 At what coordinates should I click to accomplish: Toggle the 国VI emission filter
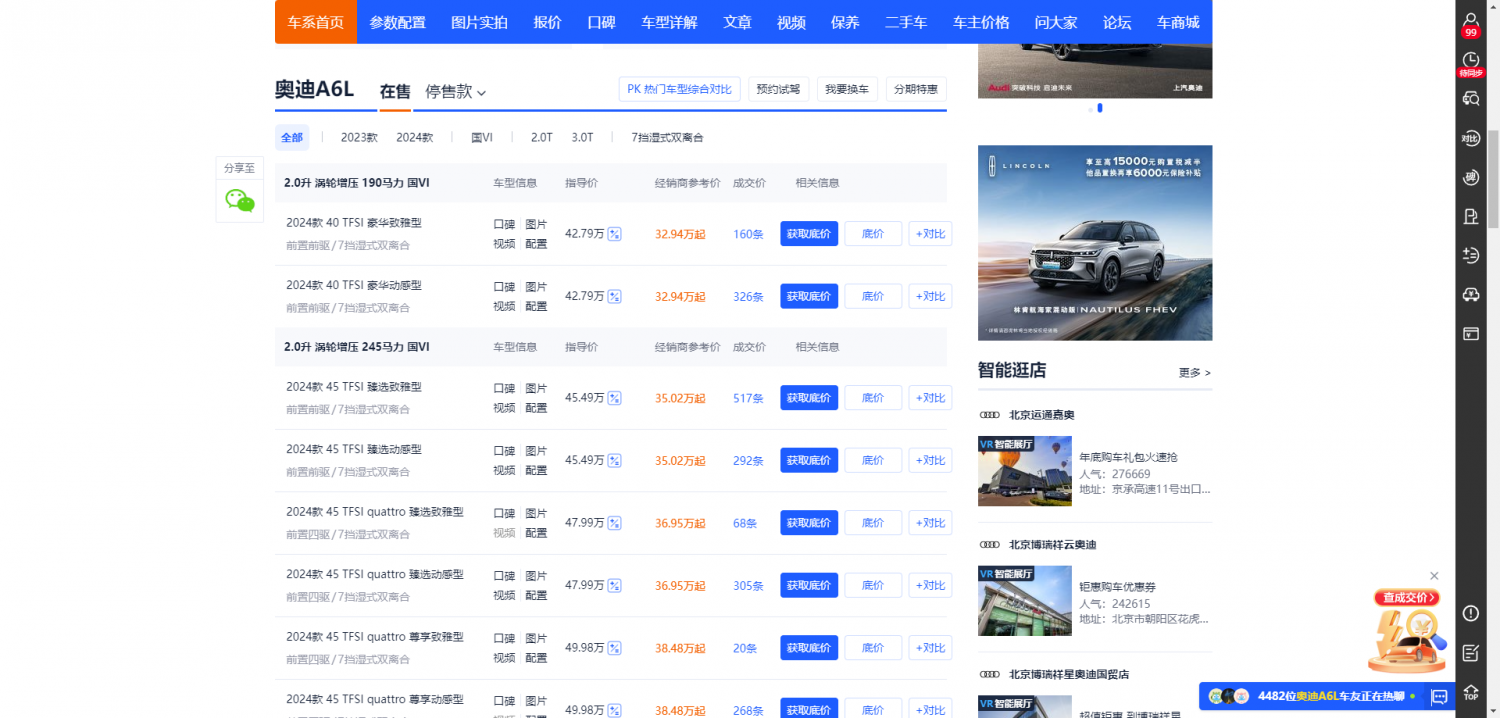pos(482,138)
